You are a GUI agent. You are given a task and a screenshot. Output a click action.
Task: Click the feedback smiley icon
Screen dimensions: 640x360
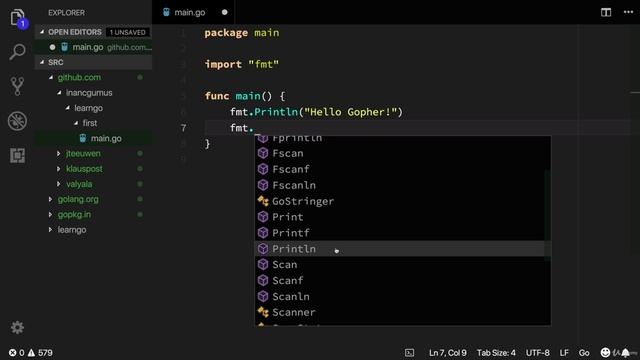coord(605,352)
